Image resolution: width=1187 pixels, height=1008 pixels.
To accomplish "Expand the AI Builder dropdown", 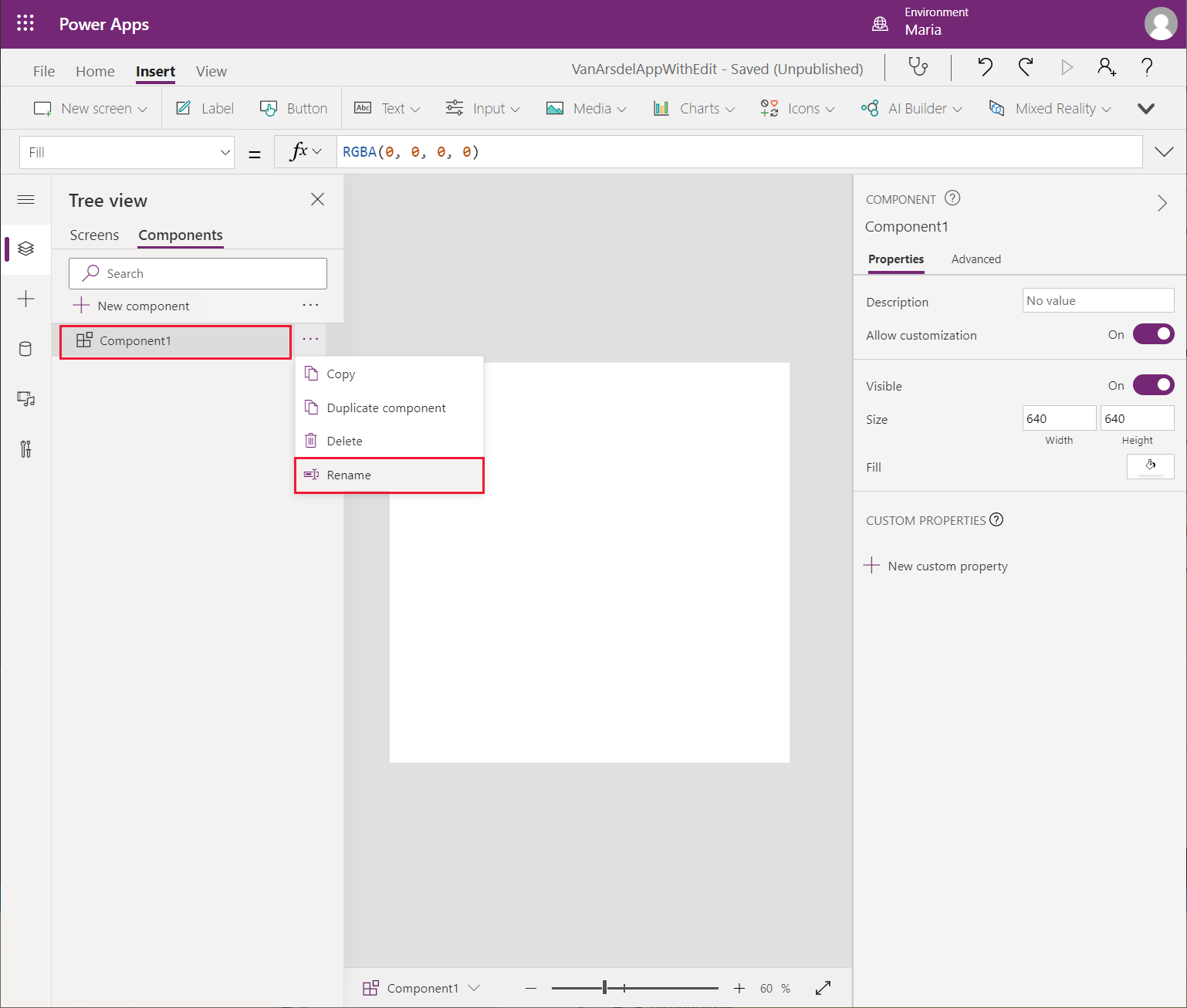I will pos(911,108).
